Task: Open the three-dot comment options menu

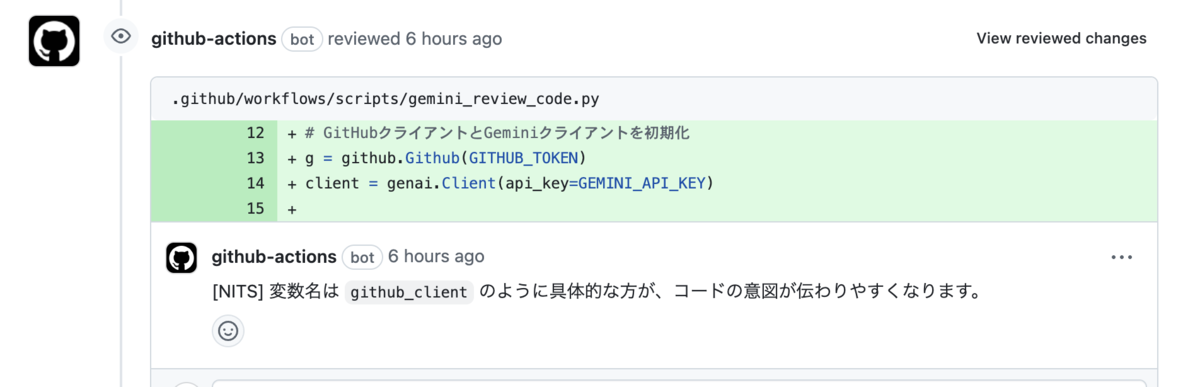Action: (1122, 258)
